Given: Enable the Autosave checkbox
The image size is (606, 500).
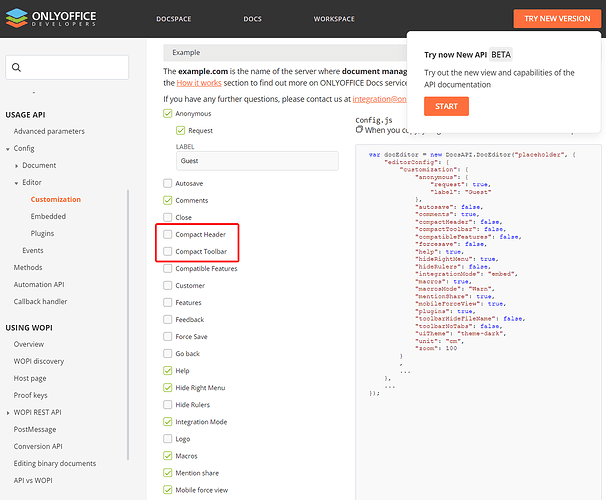Looking at the screenshot, I should 167,183.
